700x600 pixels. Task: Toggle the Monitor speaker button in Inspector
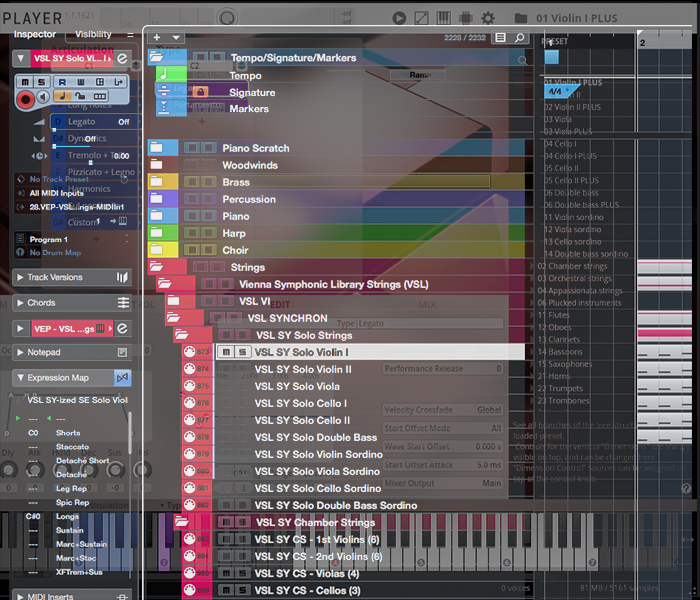pos(43,97)
